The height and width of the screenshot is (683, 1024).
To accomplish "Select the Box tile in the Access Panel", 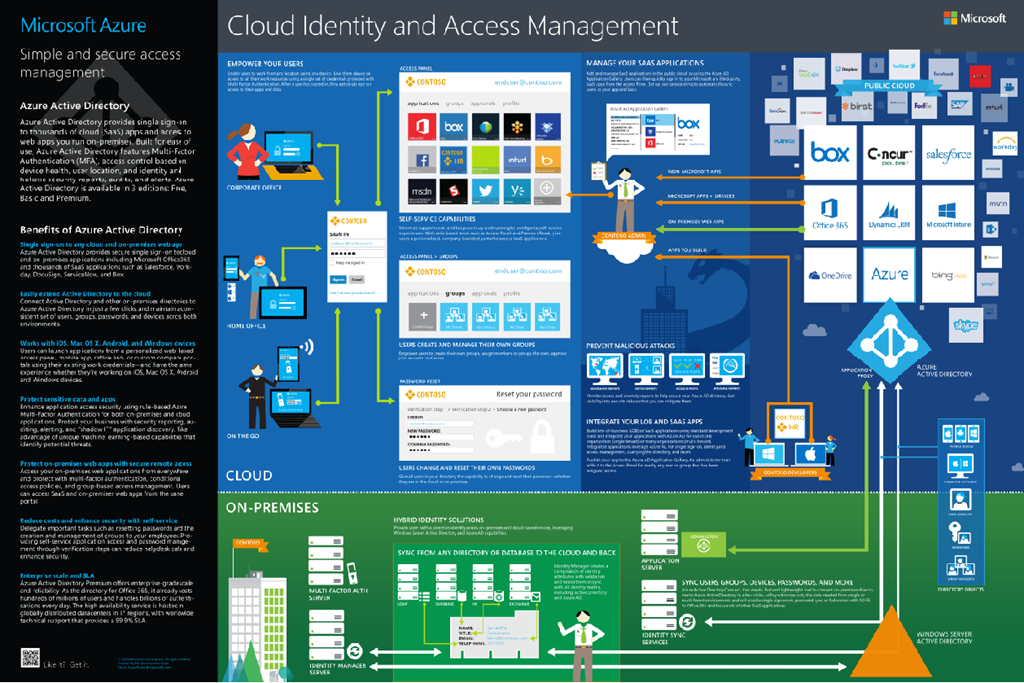I will click(x=454, y=126).
